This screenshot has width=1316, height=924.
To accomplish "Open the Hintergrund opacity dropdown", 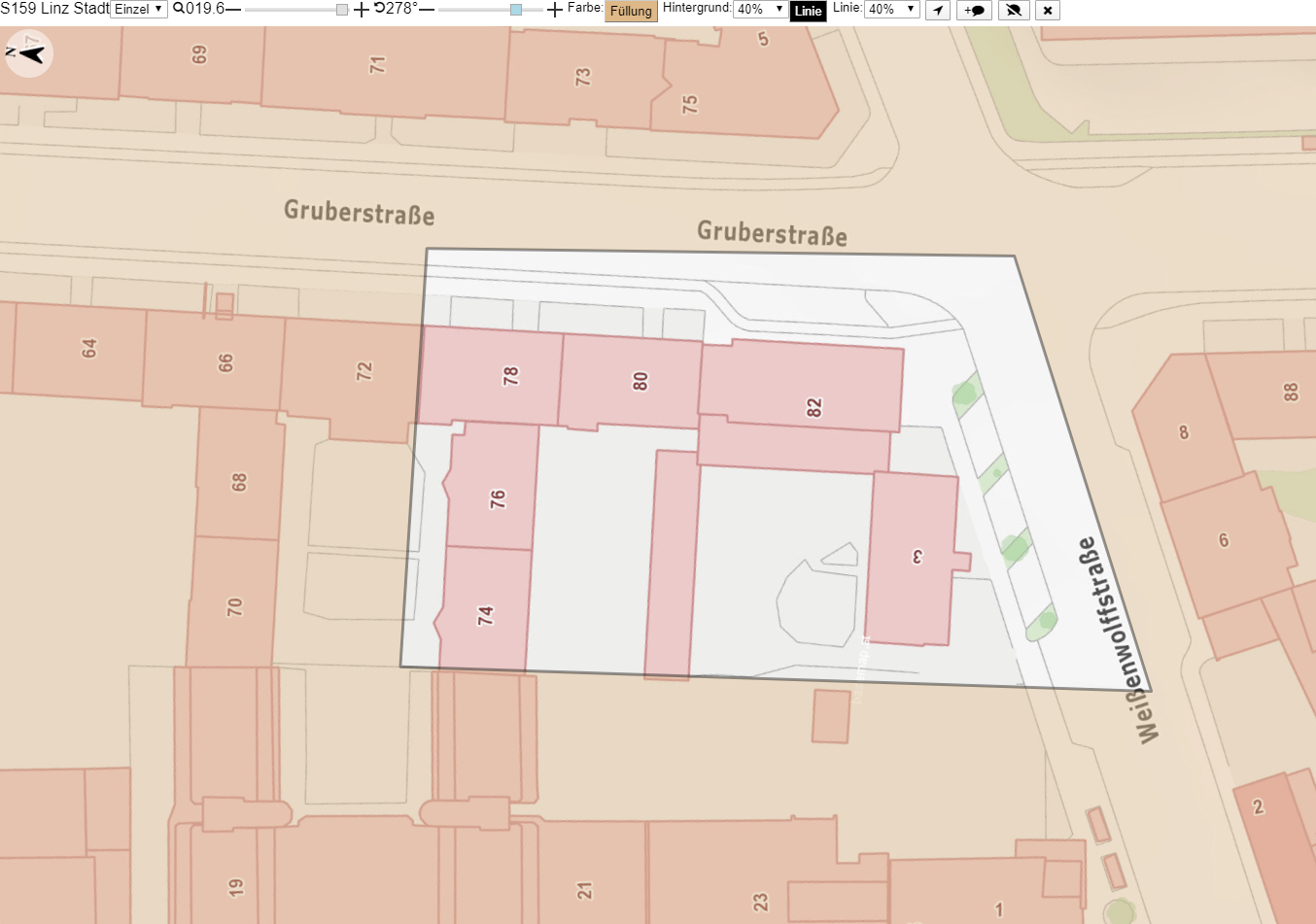I will coord(760,9).
